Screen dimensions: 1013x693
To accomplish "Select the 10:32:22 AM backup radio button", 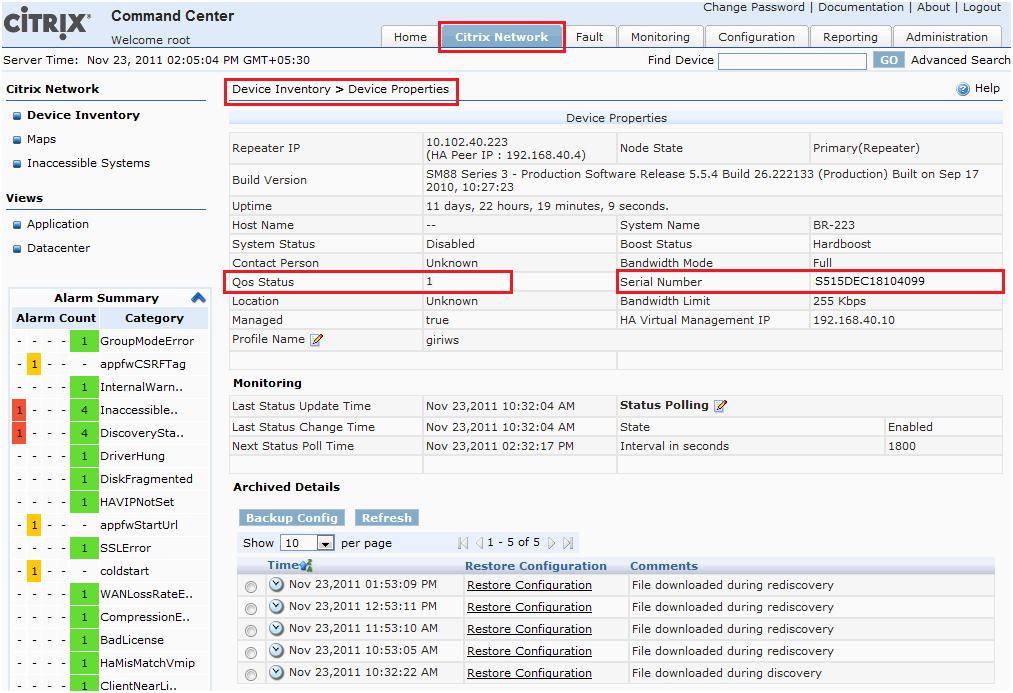I will [x=251, y=674].
